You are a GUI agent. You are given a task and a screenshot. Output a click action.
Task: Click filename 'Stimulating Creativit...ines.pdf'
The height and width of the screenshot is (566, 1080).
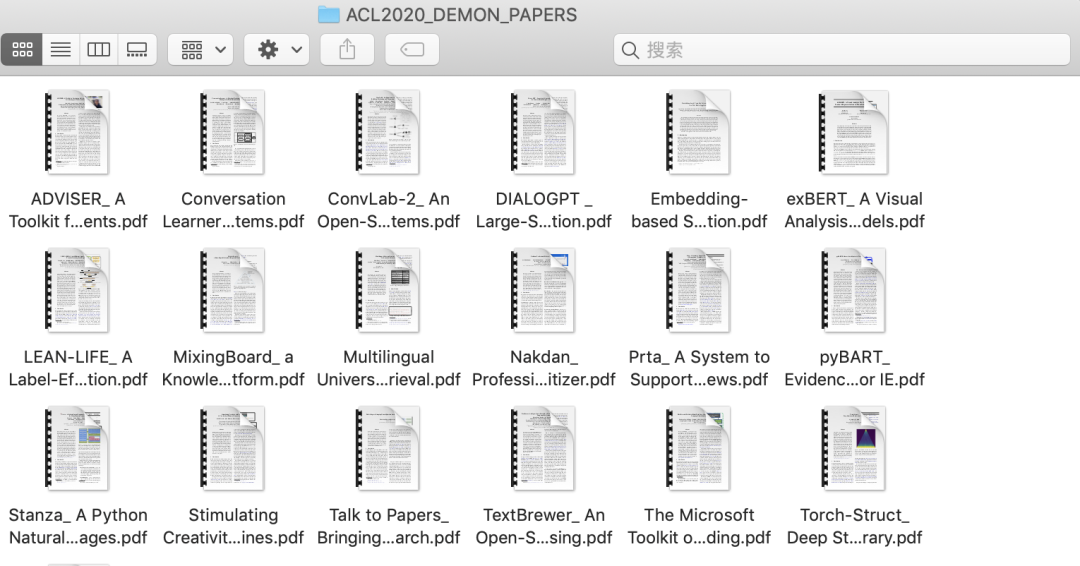(x=233, y=527)
